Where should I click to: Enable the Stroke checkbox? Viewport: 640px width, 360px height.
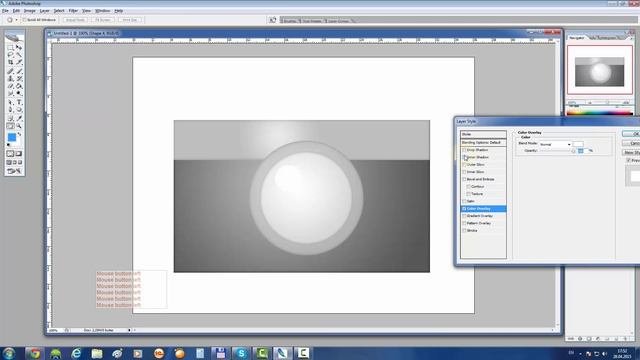pyautogui.click(x=464, y=231)
